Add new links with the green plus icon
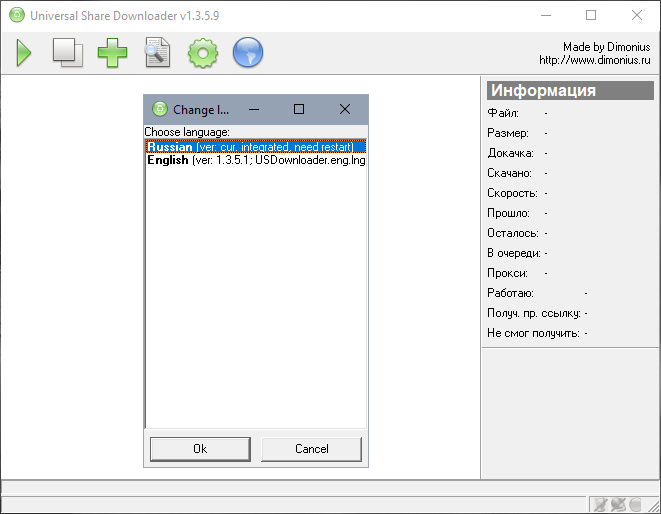The image size is (661, 514). coord(112,53)
